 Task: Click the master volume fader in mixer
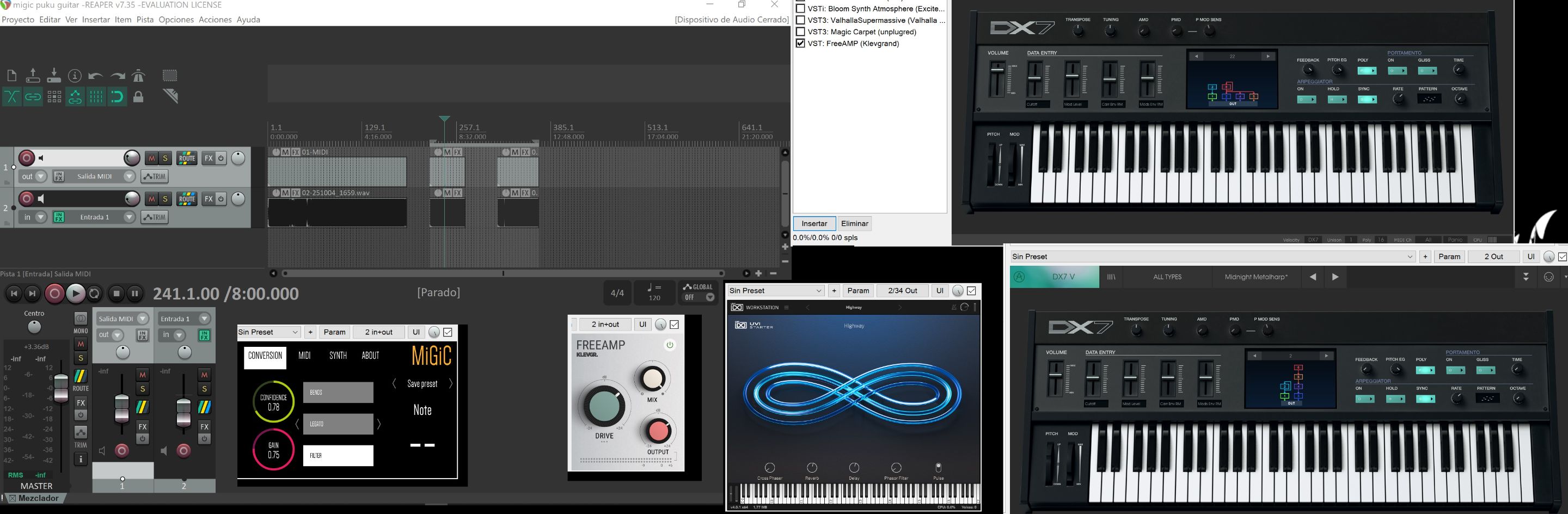(62, 387)
